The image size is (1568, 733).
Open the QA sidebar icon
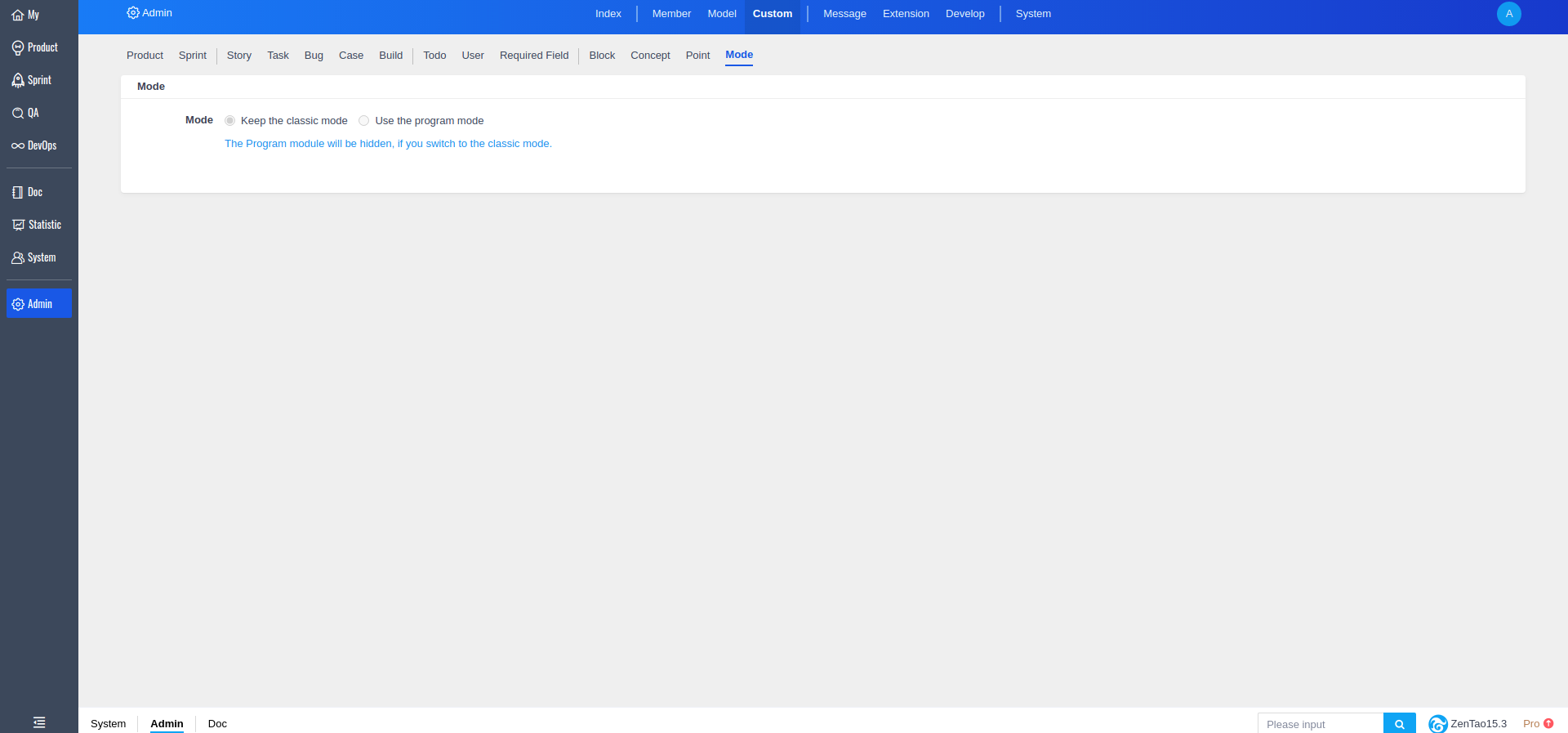pyautogui.click(x=18, y=113)
